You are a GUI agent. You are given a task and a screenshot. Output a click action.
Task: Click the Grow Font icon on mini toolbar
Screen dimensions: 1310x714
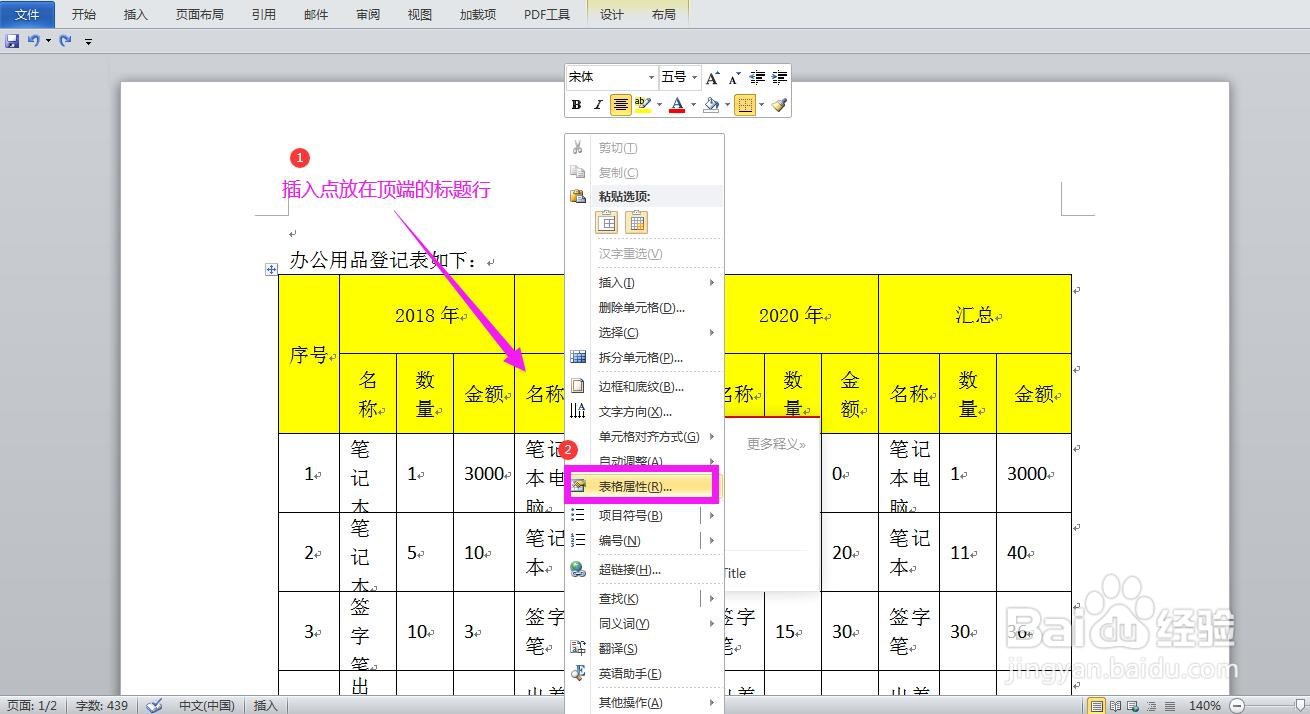point(712,77)
